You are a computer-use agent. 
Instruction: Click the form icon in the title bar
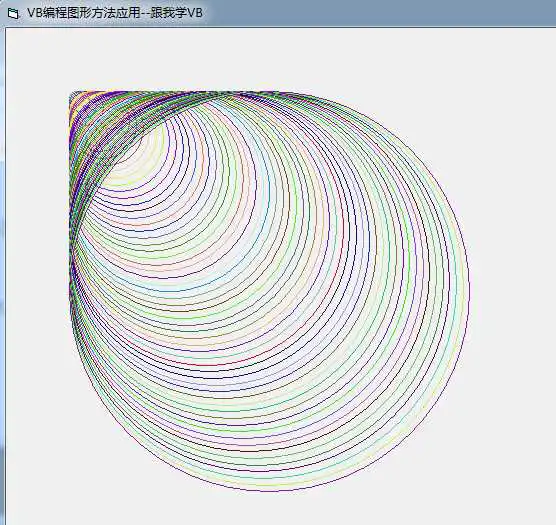click(13, 13)
